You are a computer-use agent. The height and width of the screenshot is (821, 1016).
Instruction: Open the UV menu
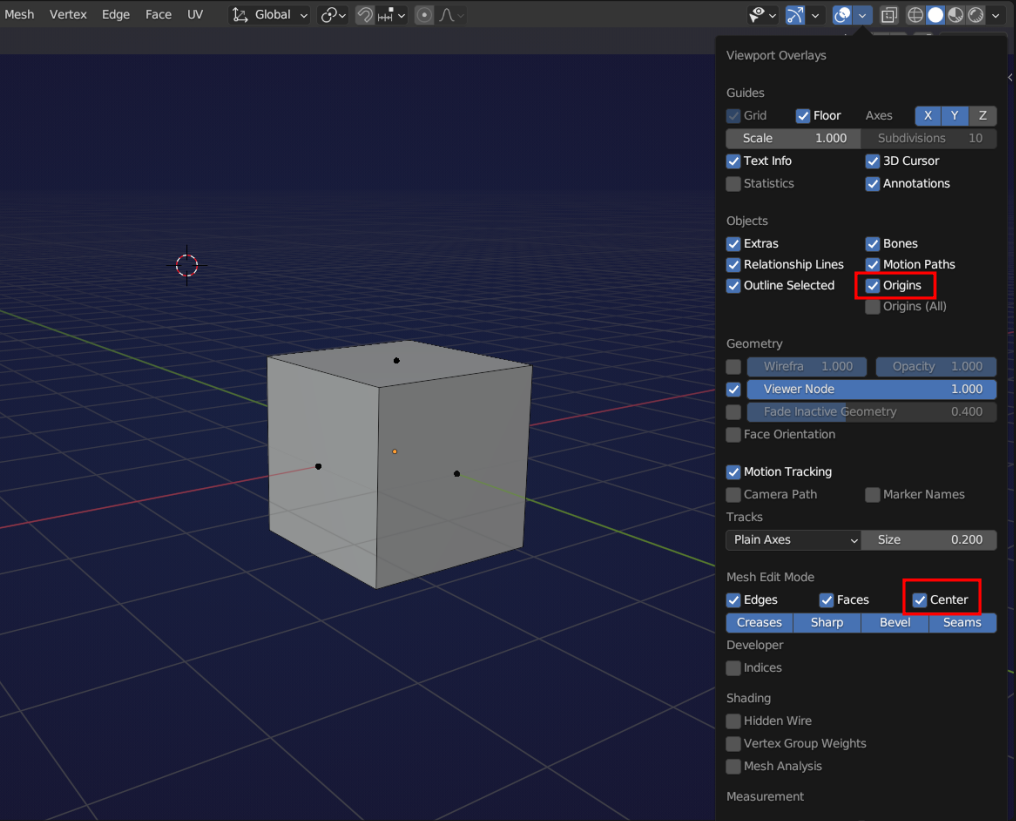(x=195, y=15)
